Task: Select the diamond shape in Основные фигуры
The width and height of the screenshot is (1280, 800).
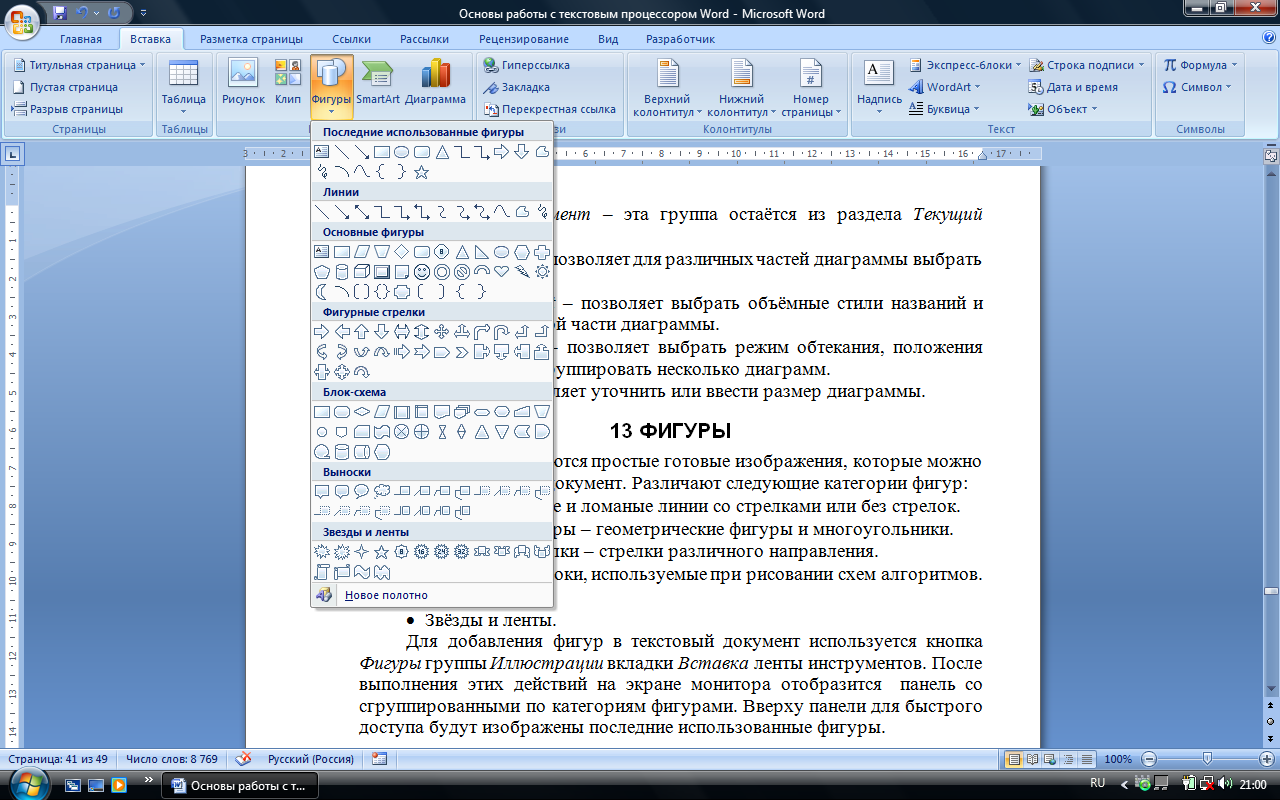Action: (x=401, y=252)
